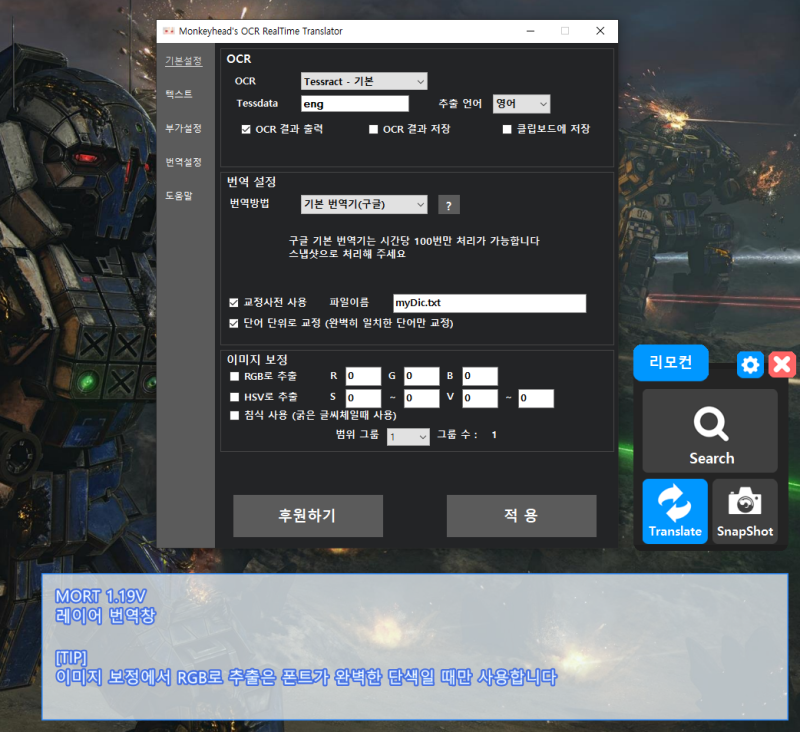Click the Tessdata input field containing eng
Viewport: 800px width, 732px height.
pos(355,104)
